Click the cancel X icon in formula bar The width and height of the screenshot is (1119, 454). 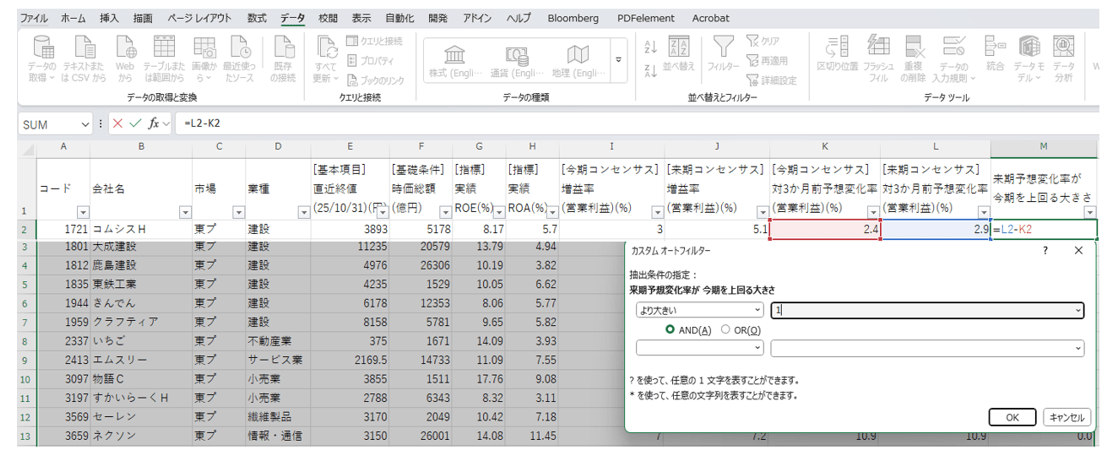tap(117, 124)
